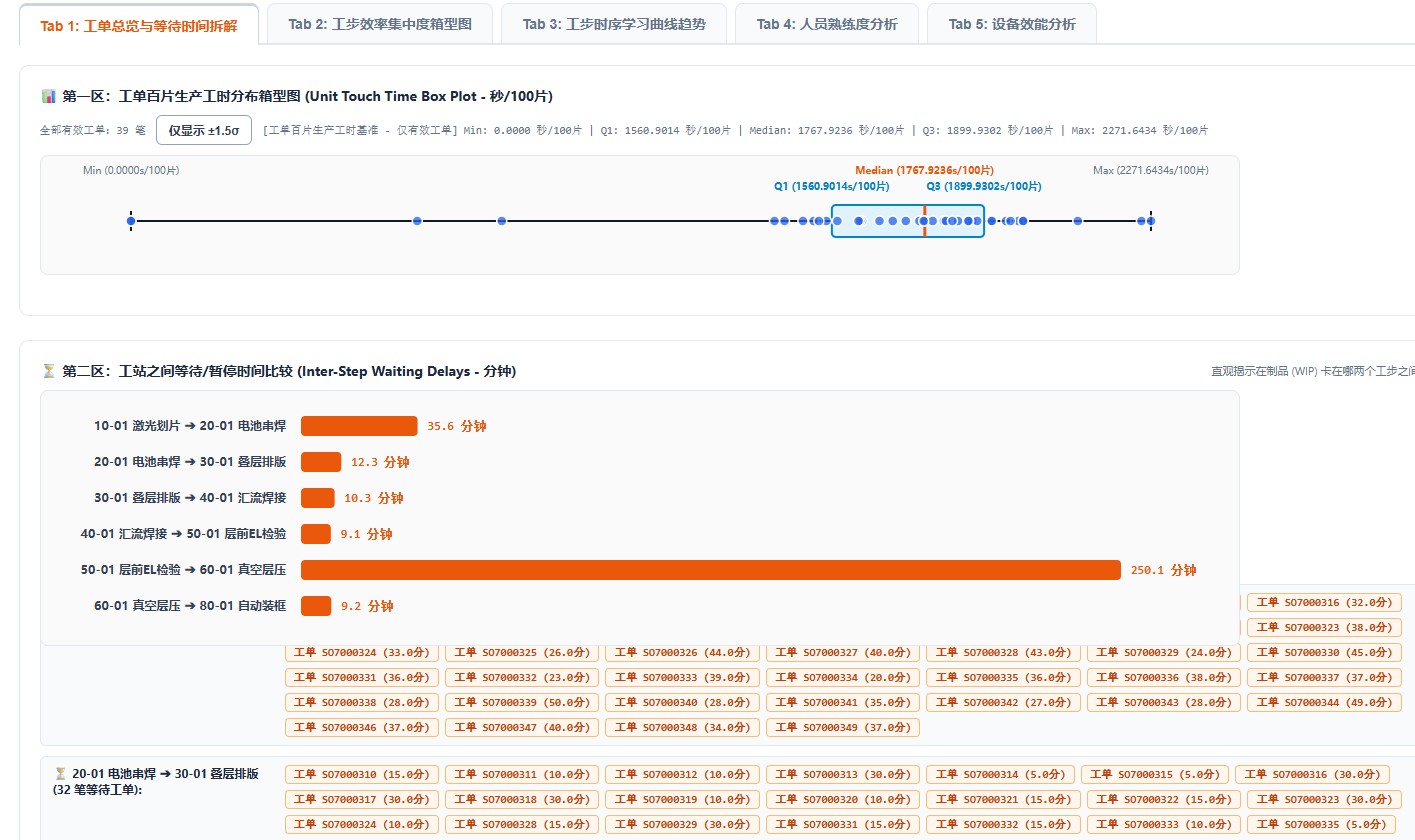Click work order chip SO7000313 (30.0分)
Viewport: 1415px width, 840px height.
tap(843, 774)
